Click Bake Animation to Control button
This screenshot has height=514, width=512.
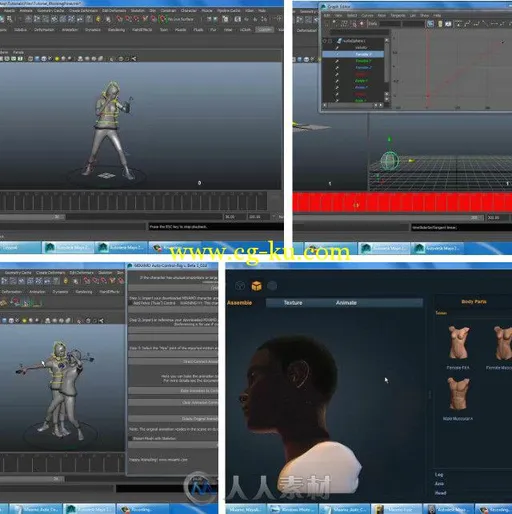pyautogui.click(x=173, y=390)
